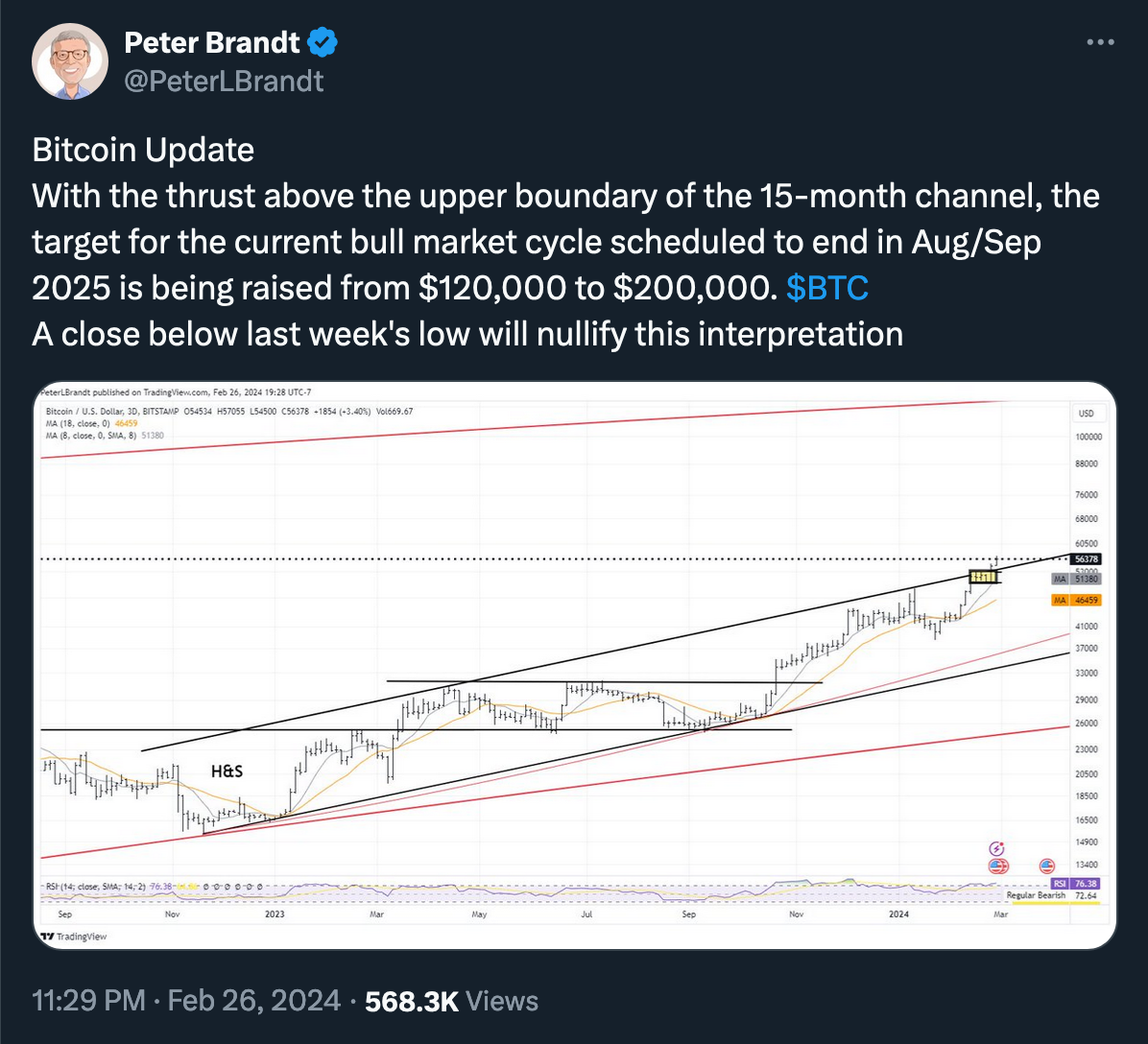Click Peter Brandt's profile avatar

pos(70,61)
